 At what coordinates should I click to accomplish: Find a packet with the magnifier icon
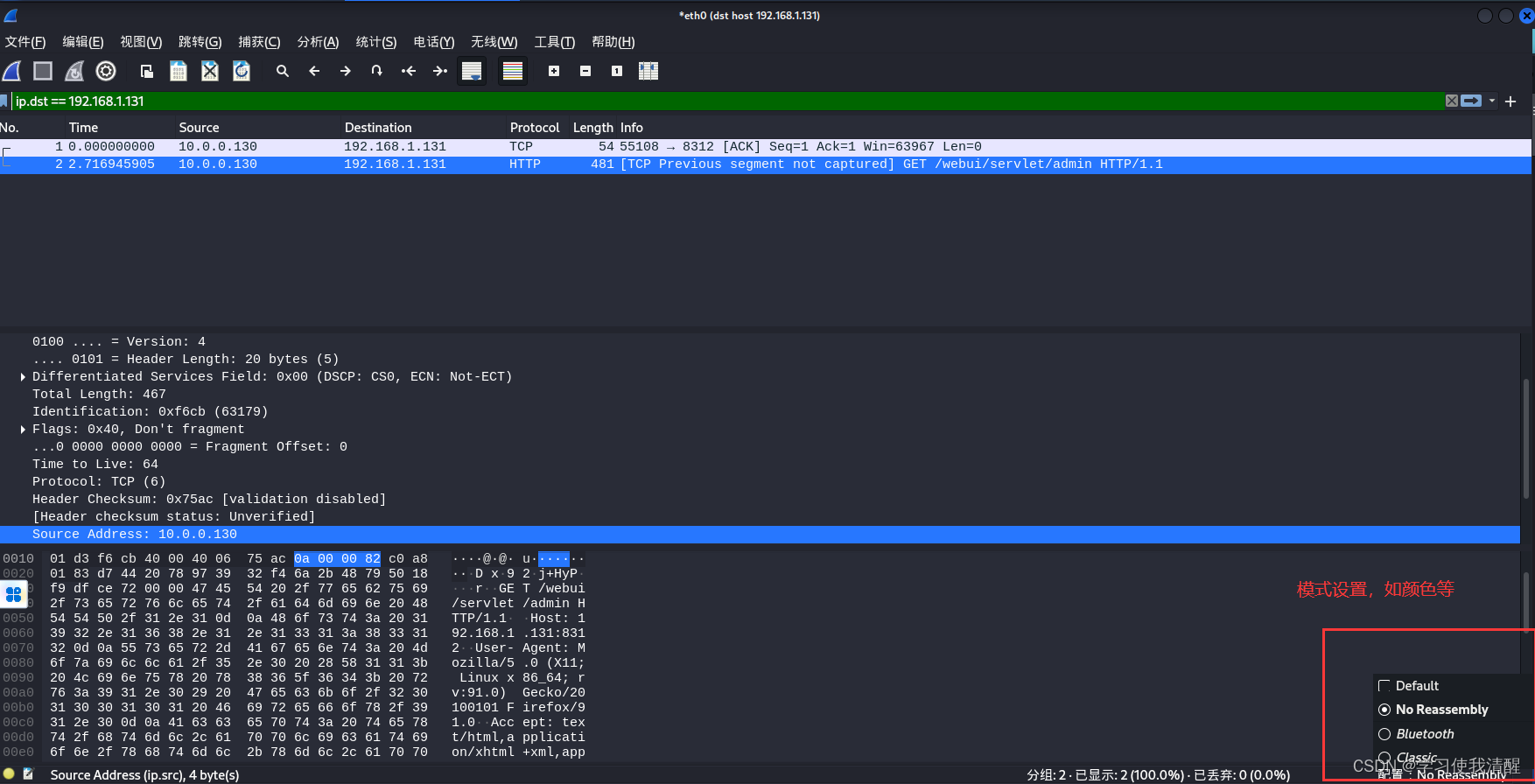tap(283, 71)
